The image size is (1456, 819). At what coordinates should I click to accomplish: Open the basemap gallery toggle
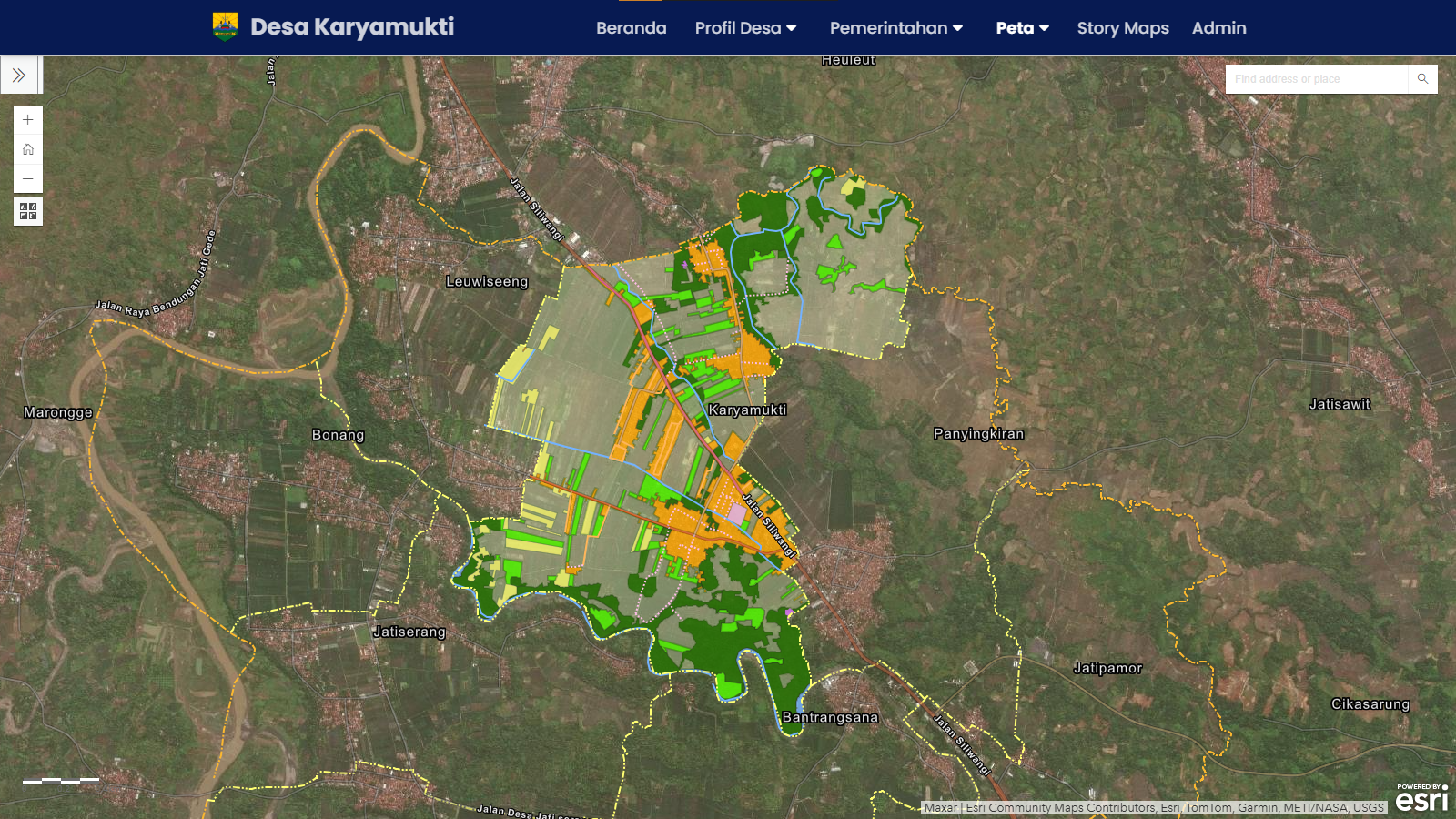[28, 211]
